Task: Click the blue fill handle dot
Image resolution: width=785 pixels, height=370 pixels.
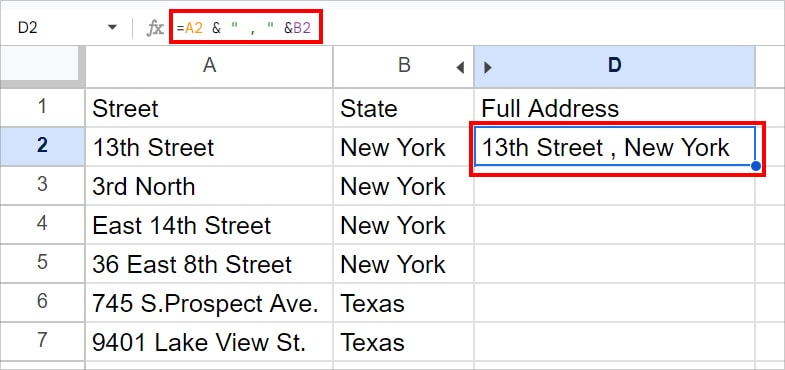Action: point(755,166)
